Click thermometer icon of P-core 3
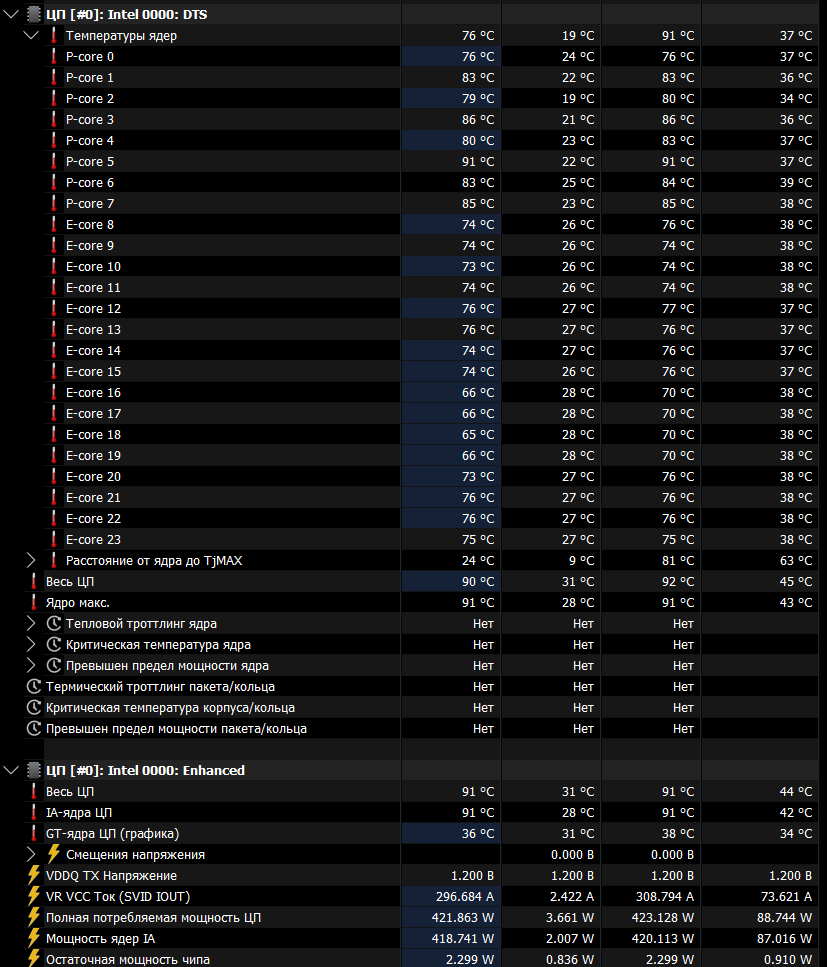 [x=54, y=119]
